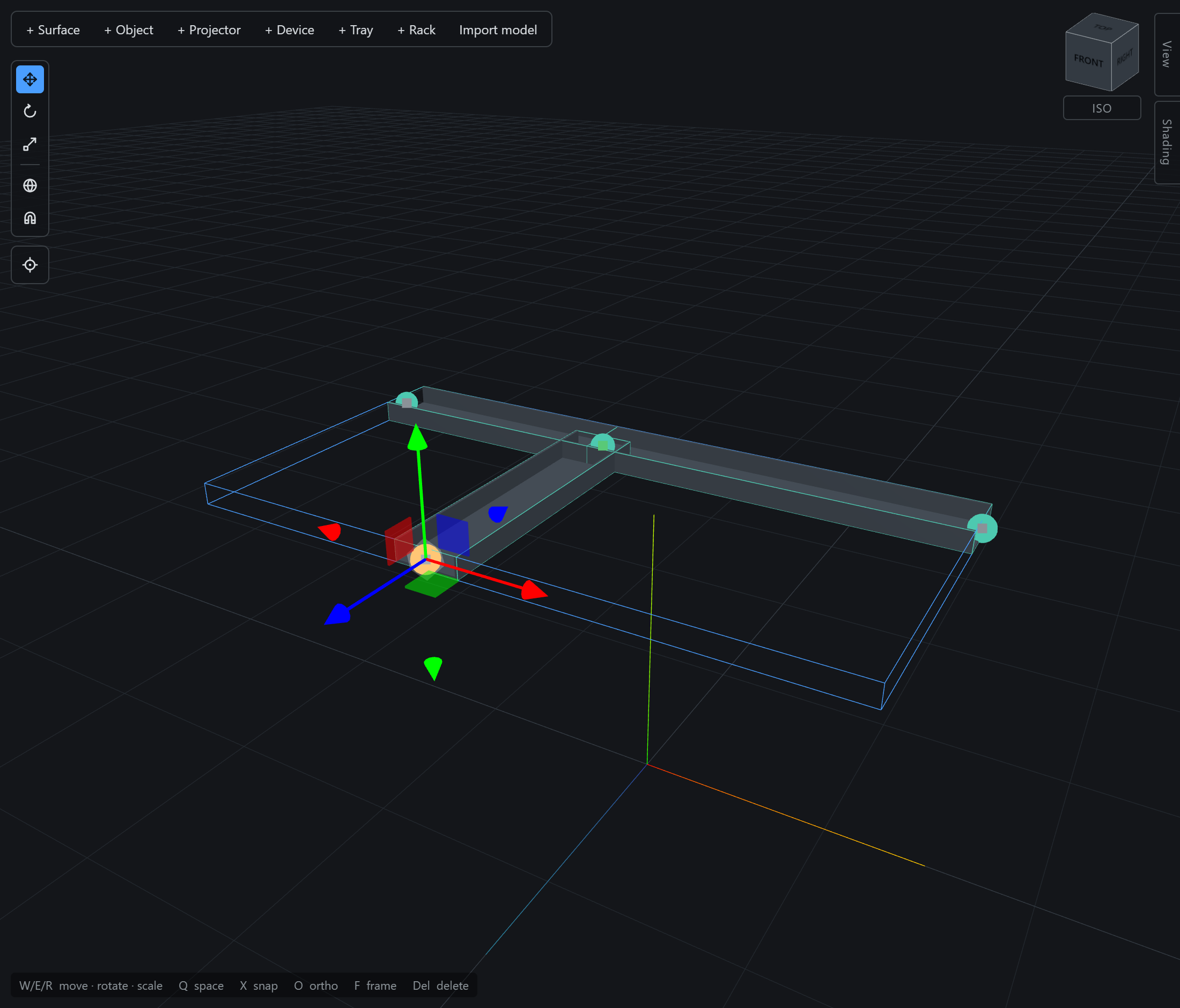Screen dimensions: 1180x1008
Task: Select teal handle at the bar junction
Action: tap(602, 444)
